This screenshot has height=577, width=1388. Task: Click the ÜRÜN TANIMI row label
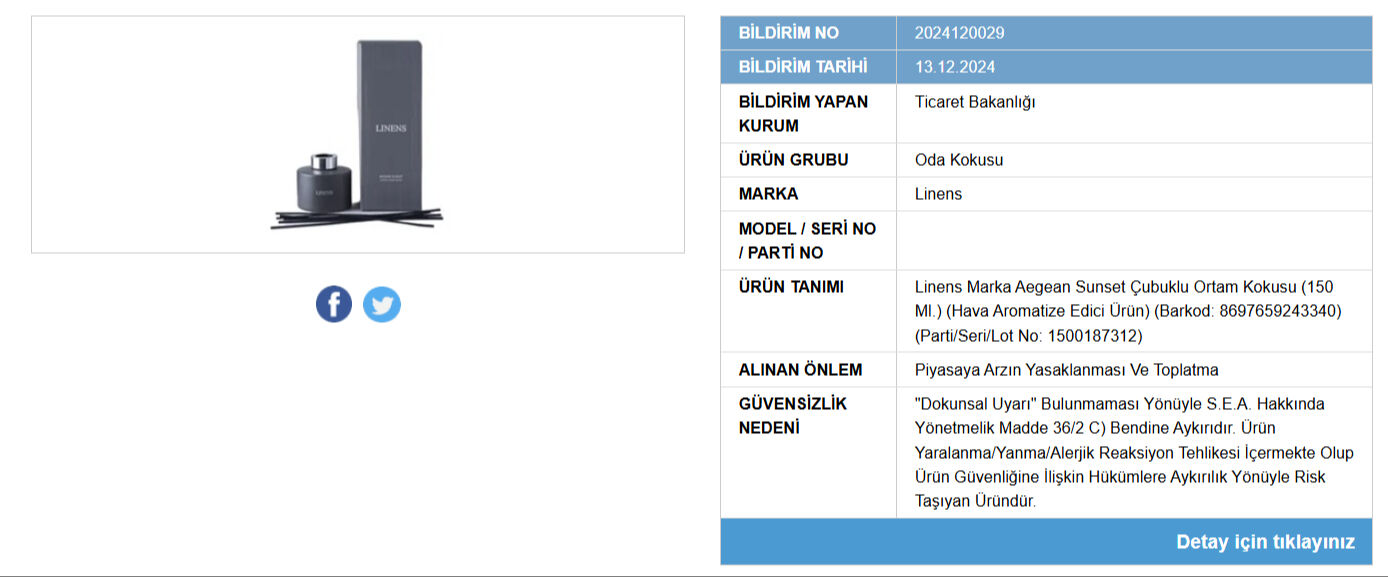[791, 287]
